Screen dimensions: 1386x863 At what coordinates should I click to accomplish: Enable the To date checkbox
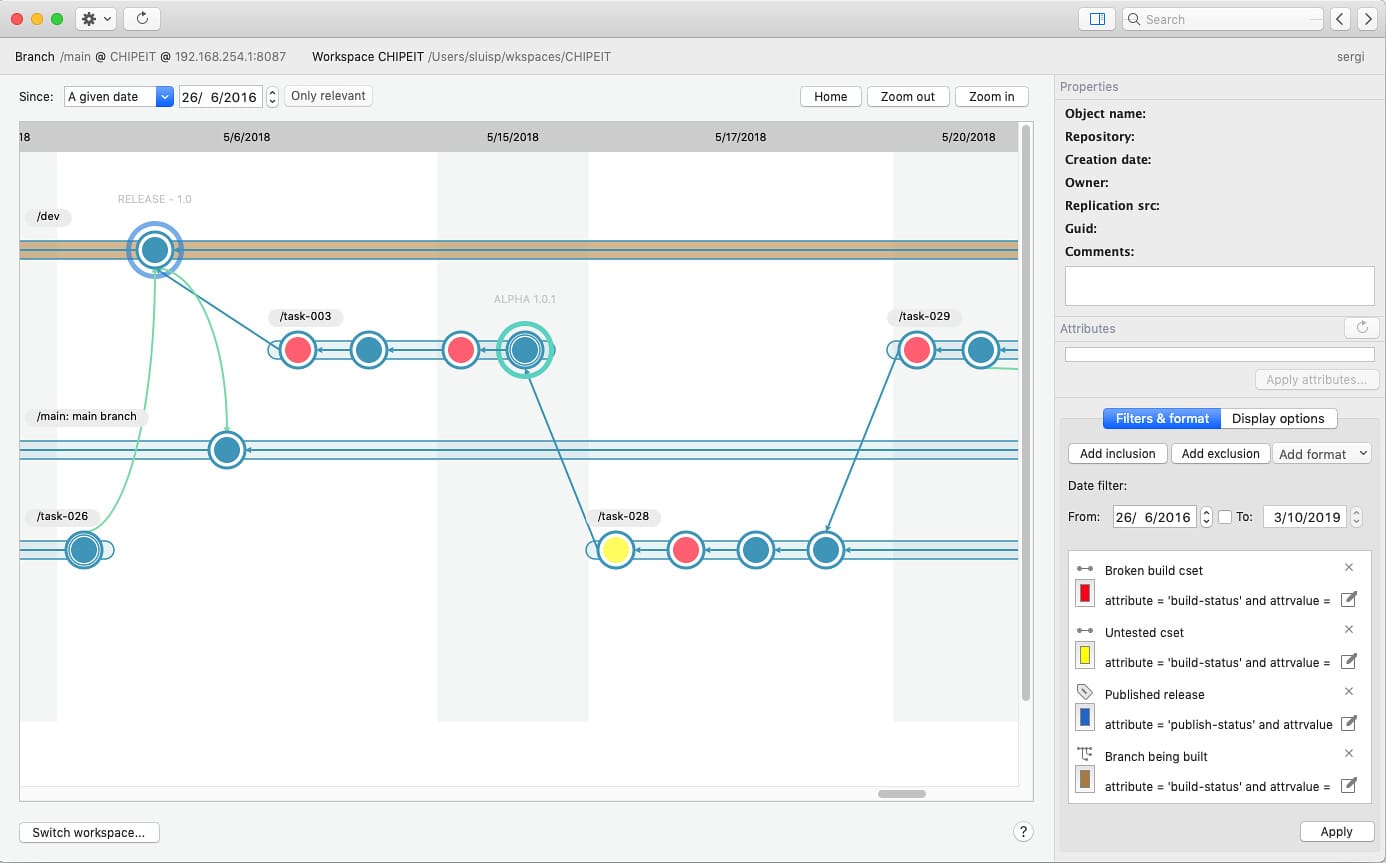click(1225, 517)
